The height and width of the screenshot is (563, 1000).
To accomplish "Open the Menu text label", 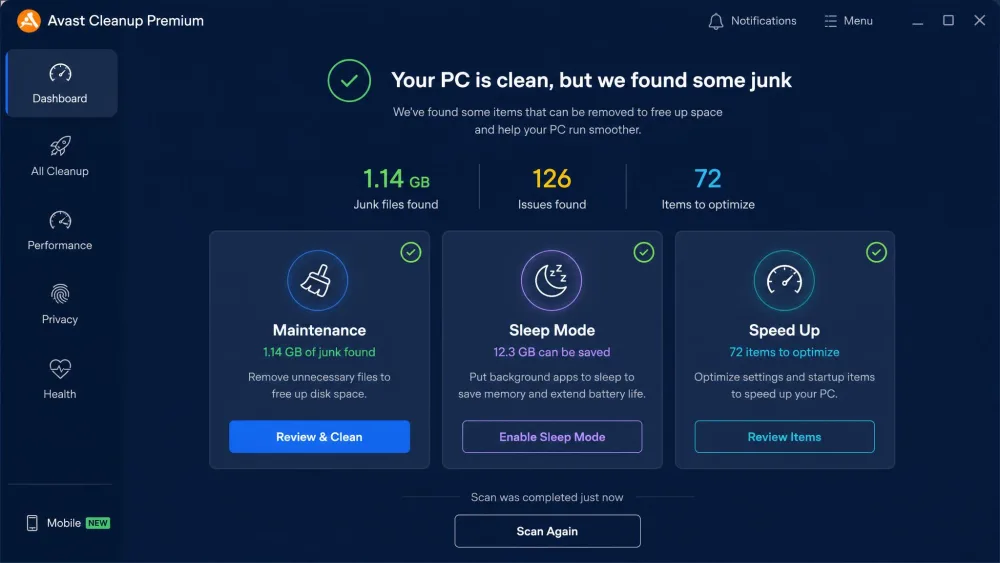I will [x=858, y=21].
